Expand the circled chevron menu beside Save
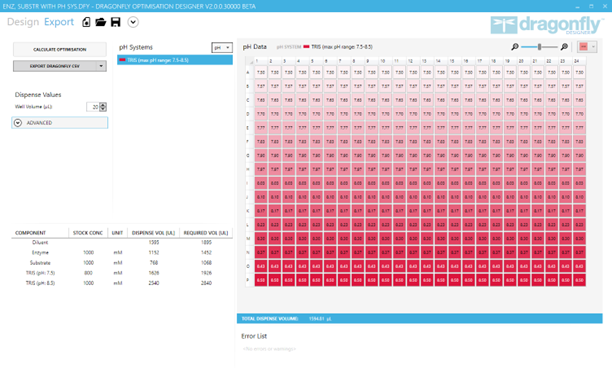This screenshot has height=368, width=612. (133, 22)
